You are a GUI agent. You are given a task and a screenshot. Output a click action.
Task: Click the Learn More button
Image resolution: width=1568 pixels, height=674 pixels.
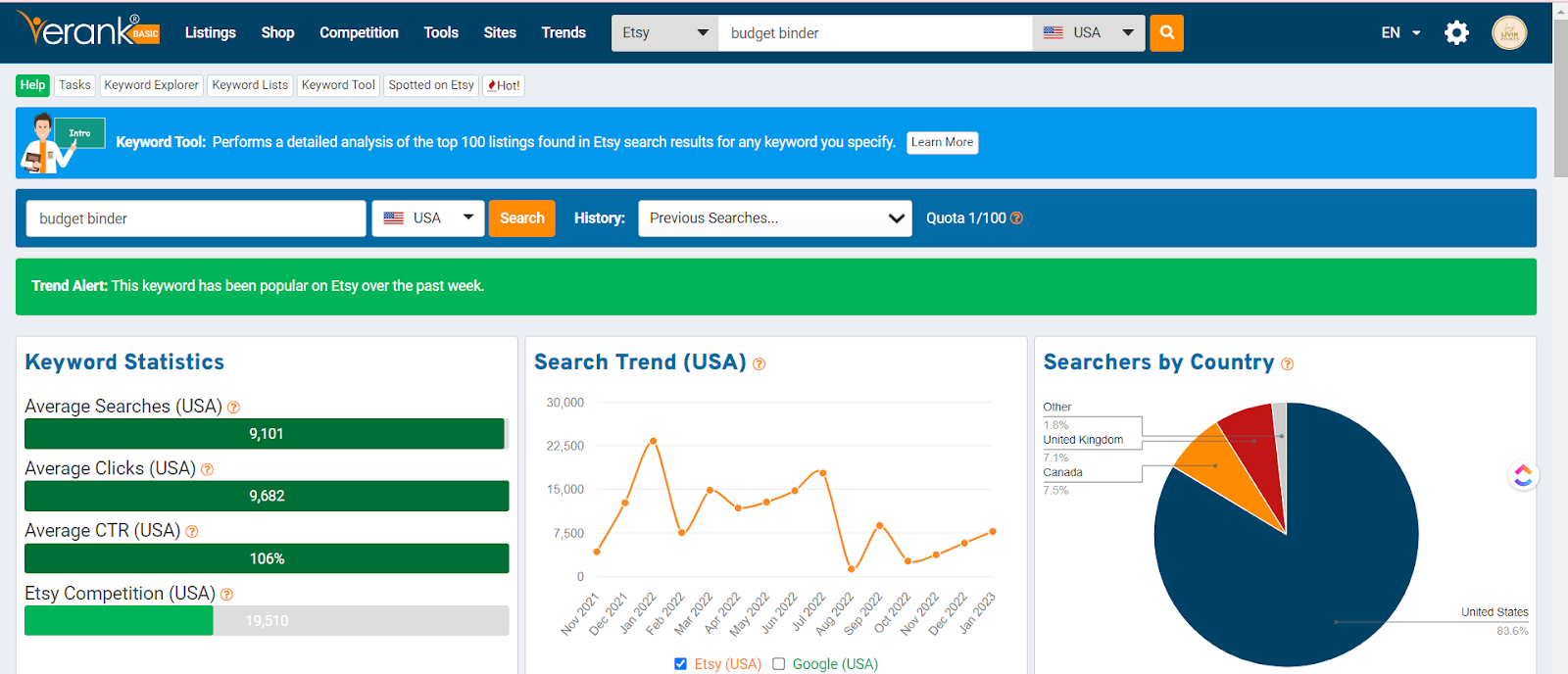tap(942, 142)
